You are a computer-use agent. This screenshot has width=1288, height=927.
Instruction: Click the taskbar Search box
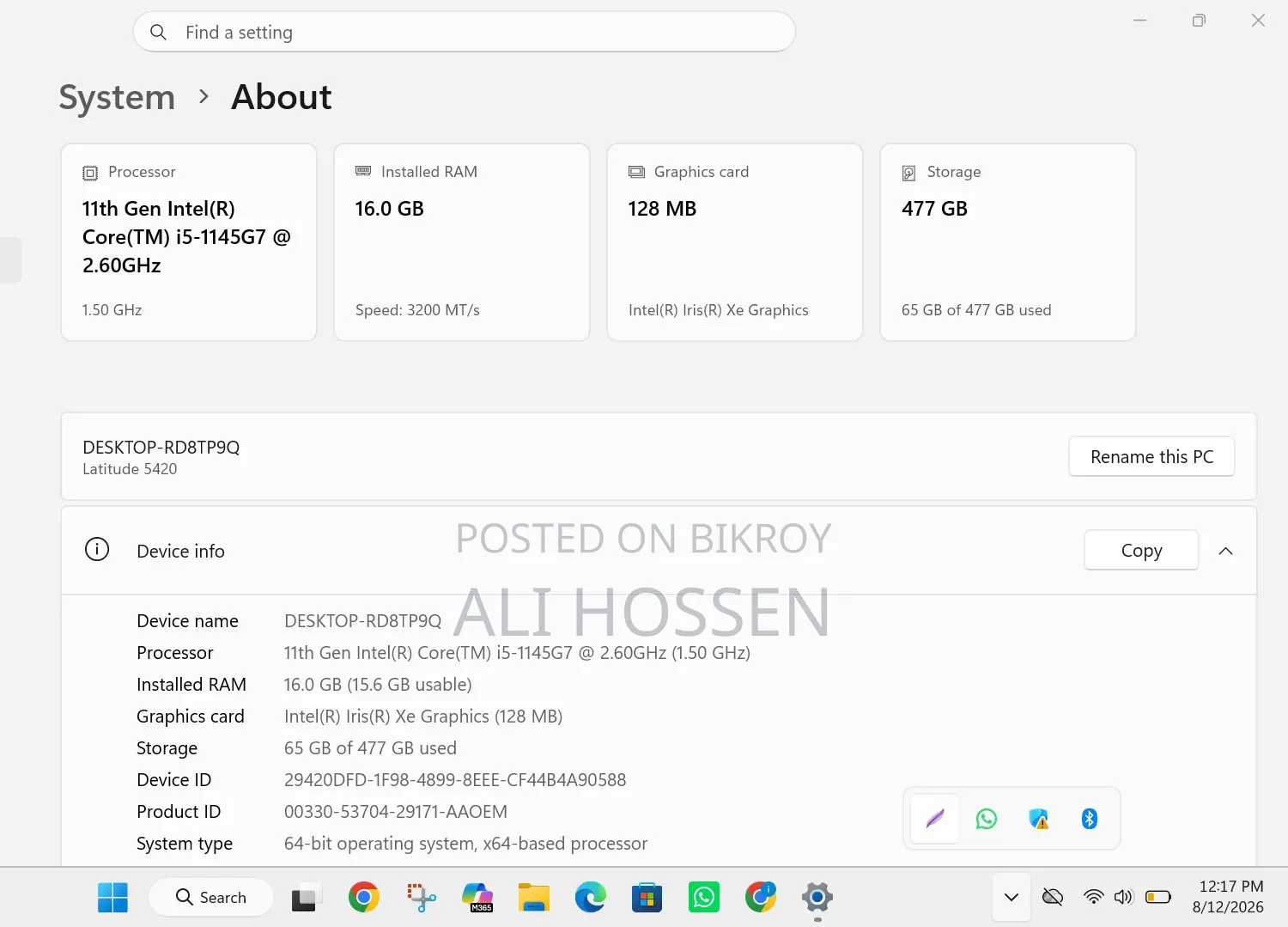pyautogui.click(x=211, y=897)
